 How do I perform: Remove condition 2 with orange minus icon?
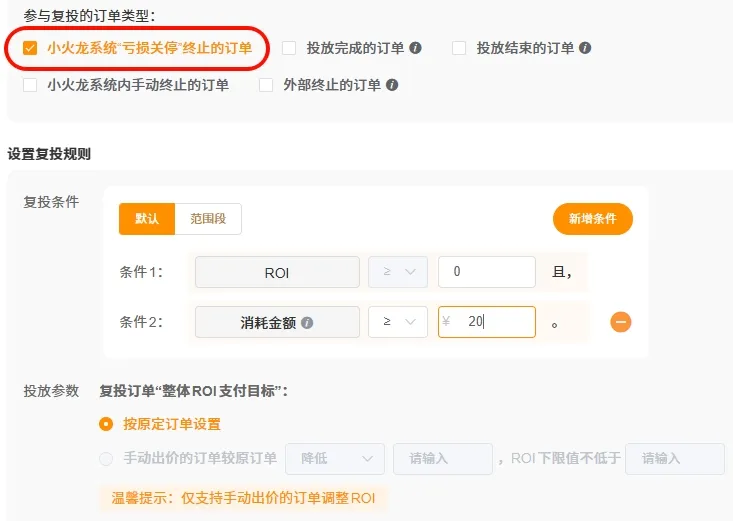[x=620, y=322]
